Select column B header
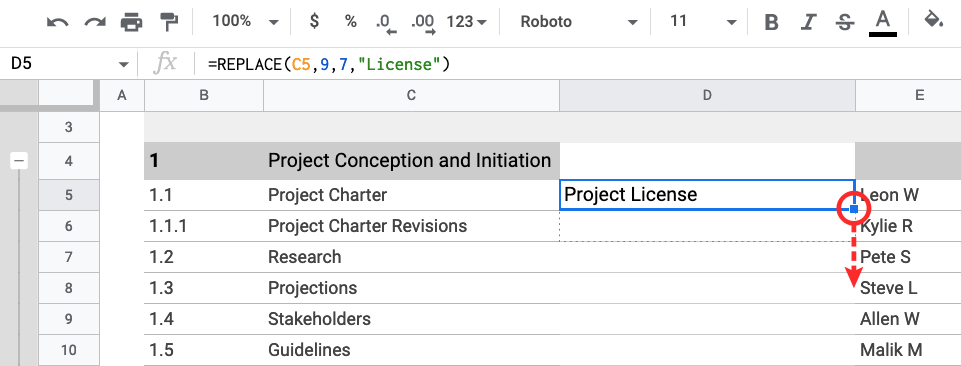961x366 pixels. click(x=204, y=95)
